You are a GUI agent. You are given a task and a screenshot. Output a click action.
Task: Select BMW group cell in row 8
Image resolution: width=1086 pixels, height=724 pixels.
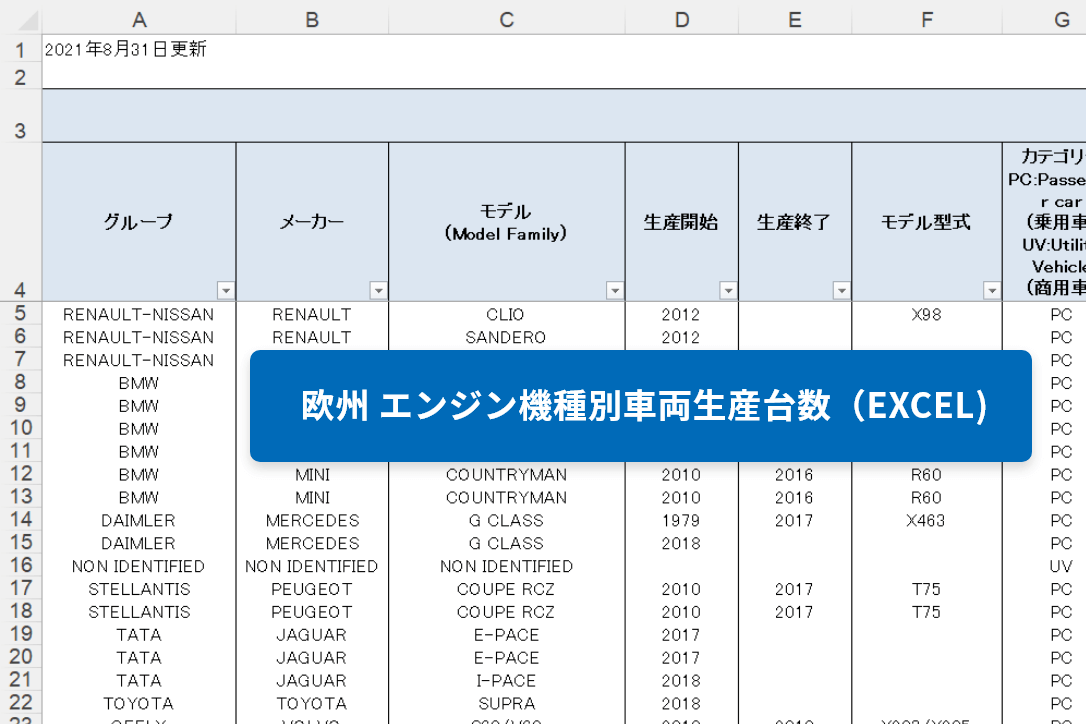pos(139,383)
